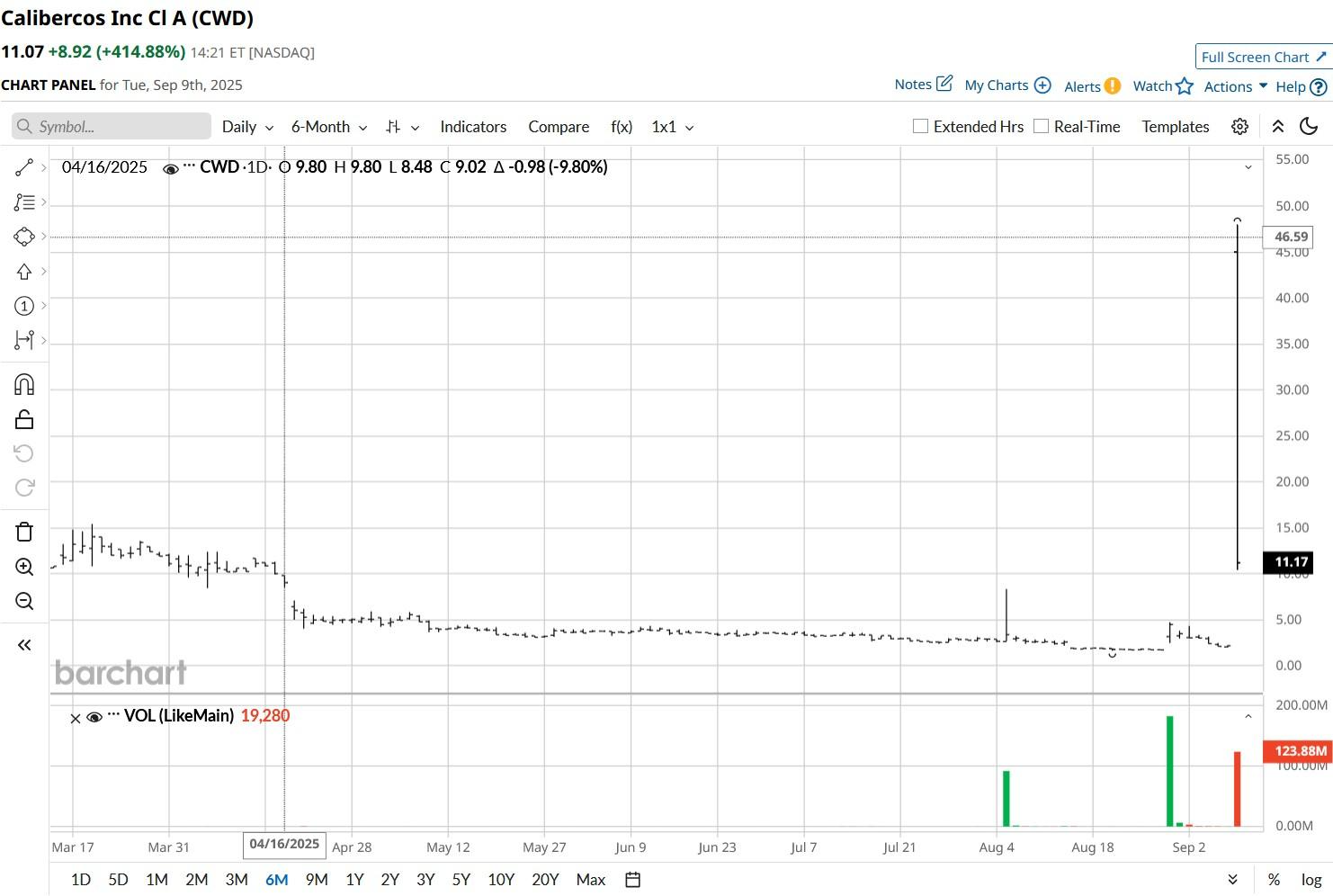This screenshot has width=1333, height=896.
Task: Open the f(x) expressions menu
Action: [x=622, y=127]
